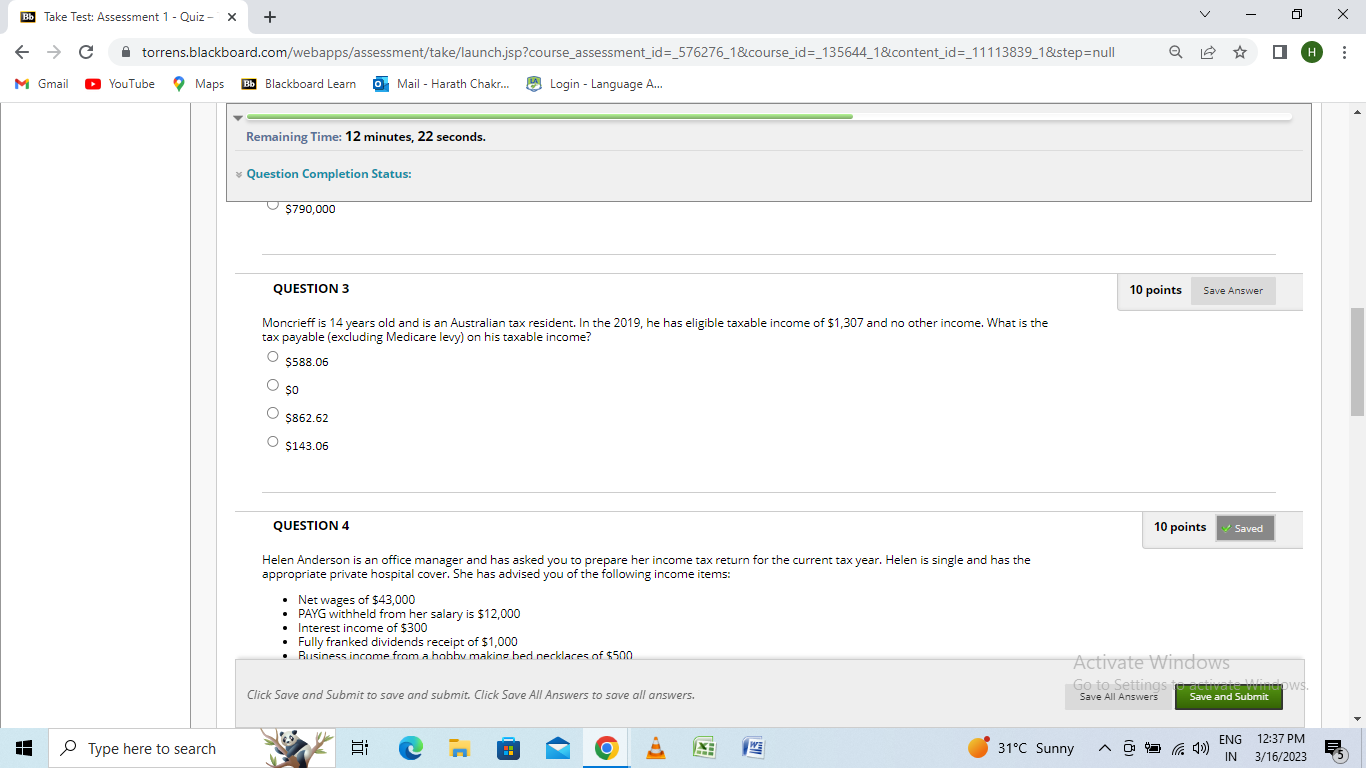This screenshot has width=1366, height=768.
Task: Click the browser address bar URL
Action: pyautogui.click(x=628, y=52)
